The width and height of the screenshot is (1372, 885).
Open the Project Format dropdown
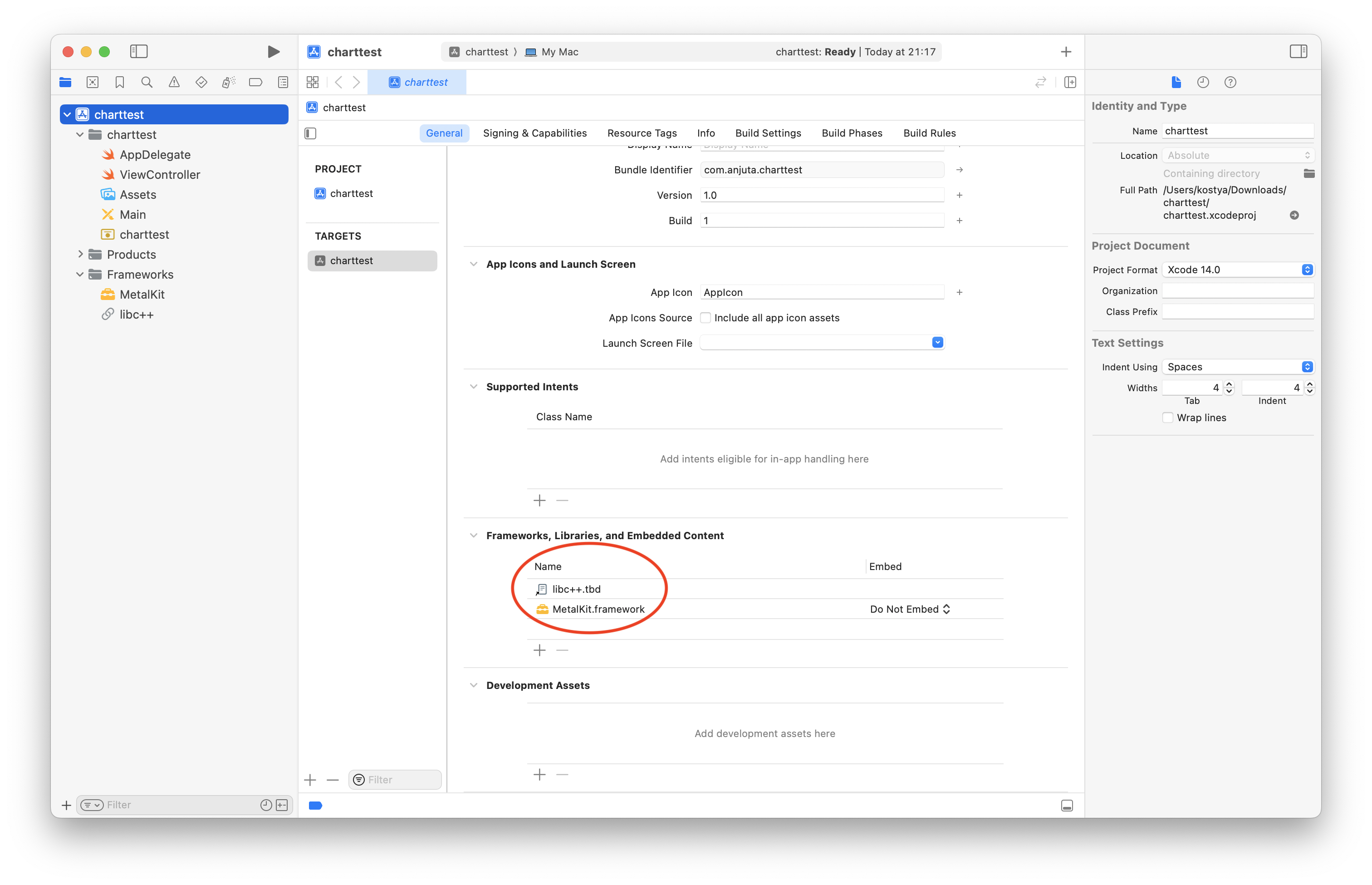(x=1238, y=270)
